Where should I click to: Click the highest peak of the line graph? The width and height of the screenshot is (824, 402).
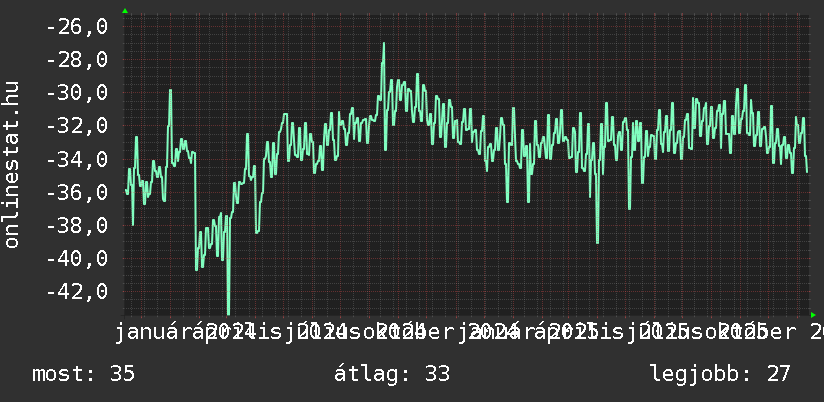(383, 44)
